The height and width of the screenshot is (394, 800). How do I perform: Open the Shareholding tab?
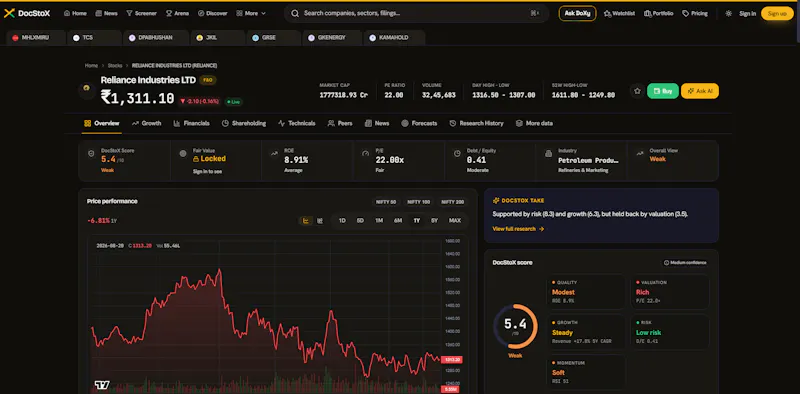244,124
